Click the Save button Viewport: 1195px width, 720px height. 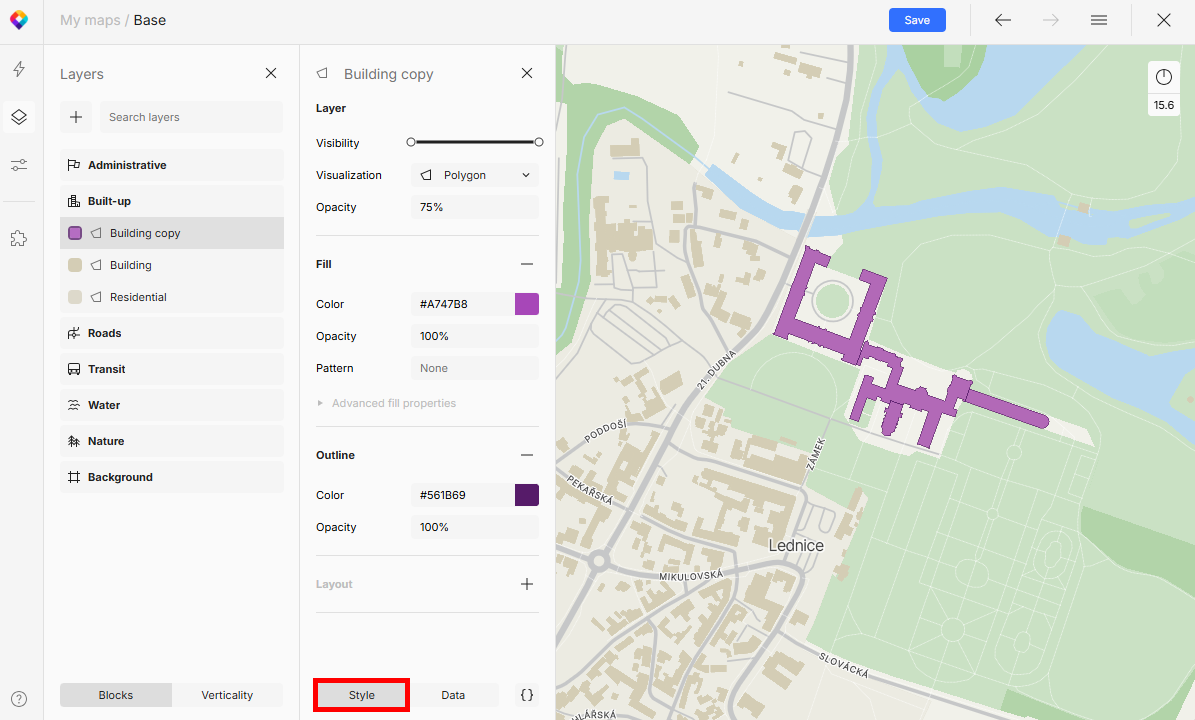pyautogui.click(x=917, y=20)
